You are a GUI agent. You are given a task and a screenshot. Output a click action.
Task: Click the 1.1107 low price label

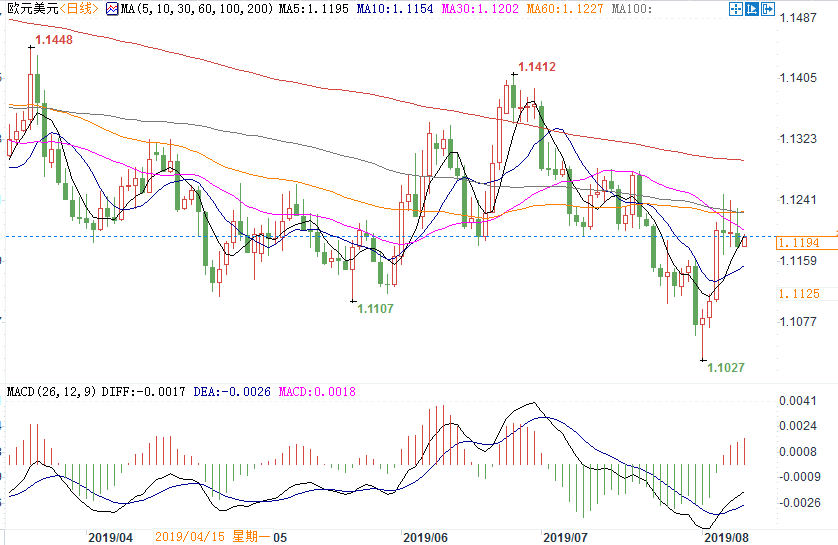(376, 309)
